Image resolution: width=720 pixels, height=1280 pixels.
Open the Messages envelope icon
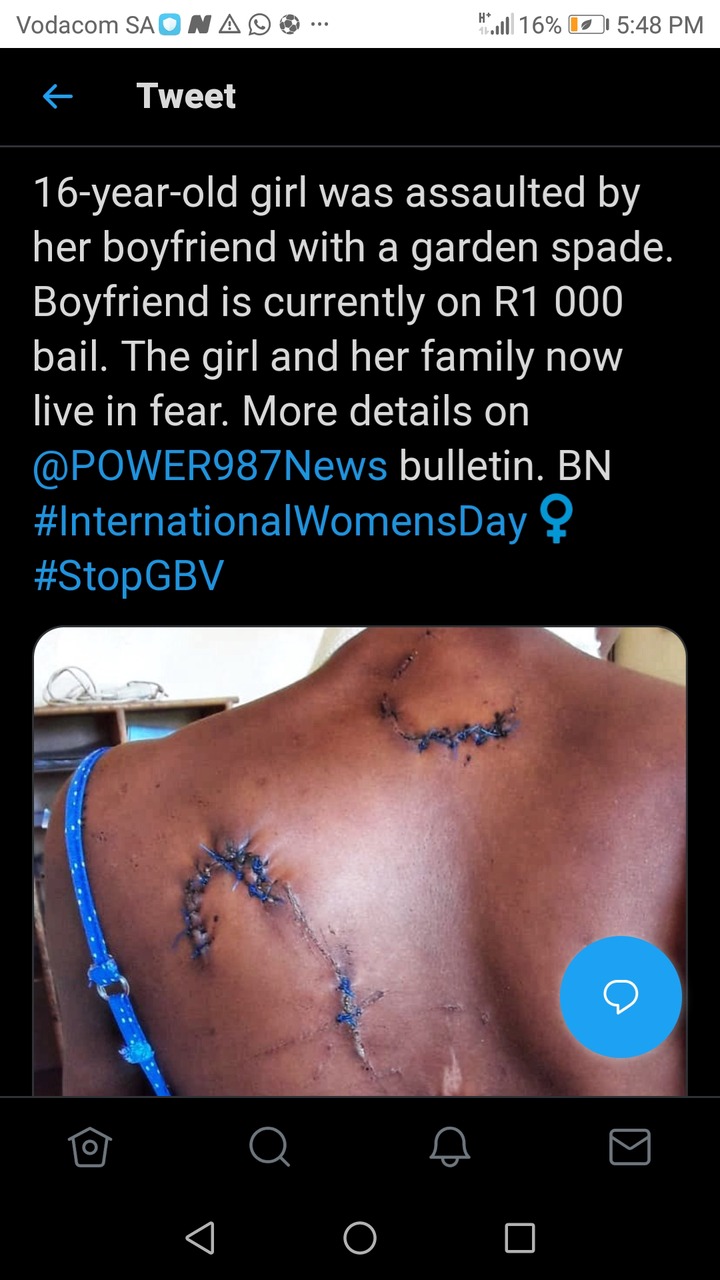tap(630, 1147)
